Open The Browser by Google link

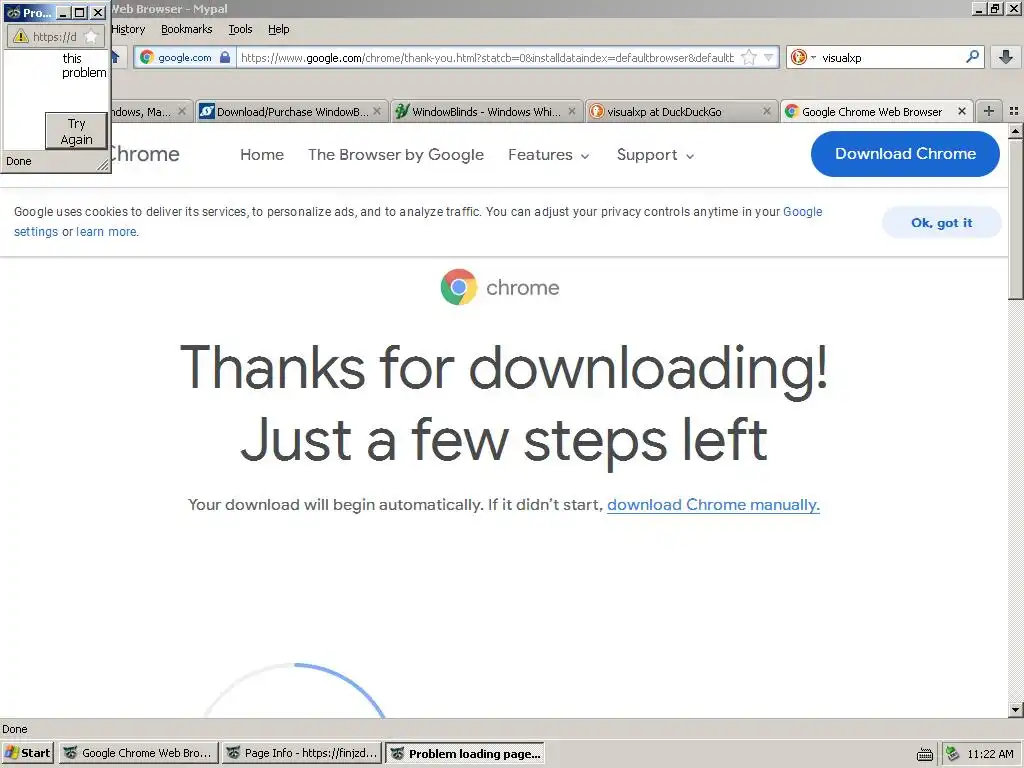(x=396, y=155)
